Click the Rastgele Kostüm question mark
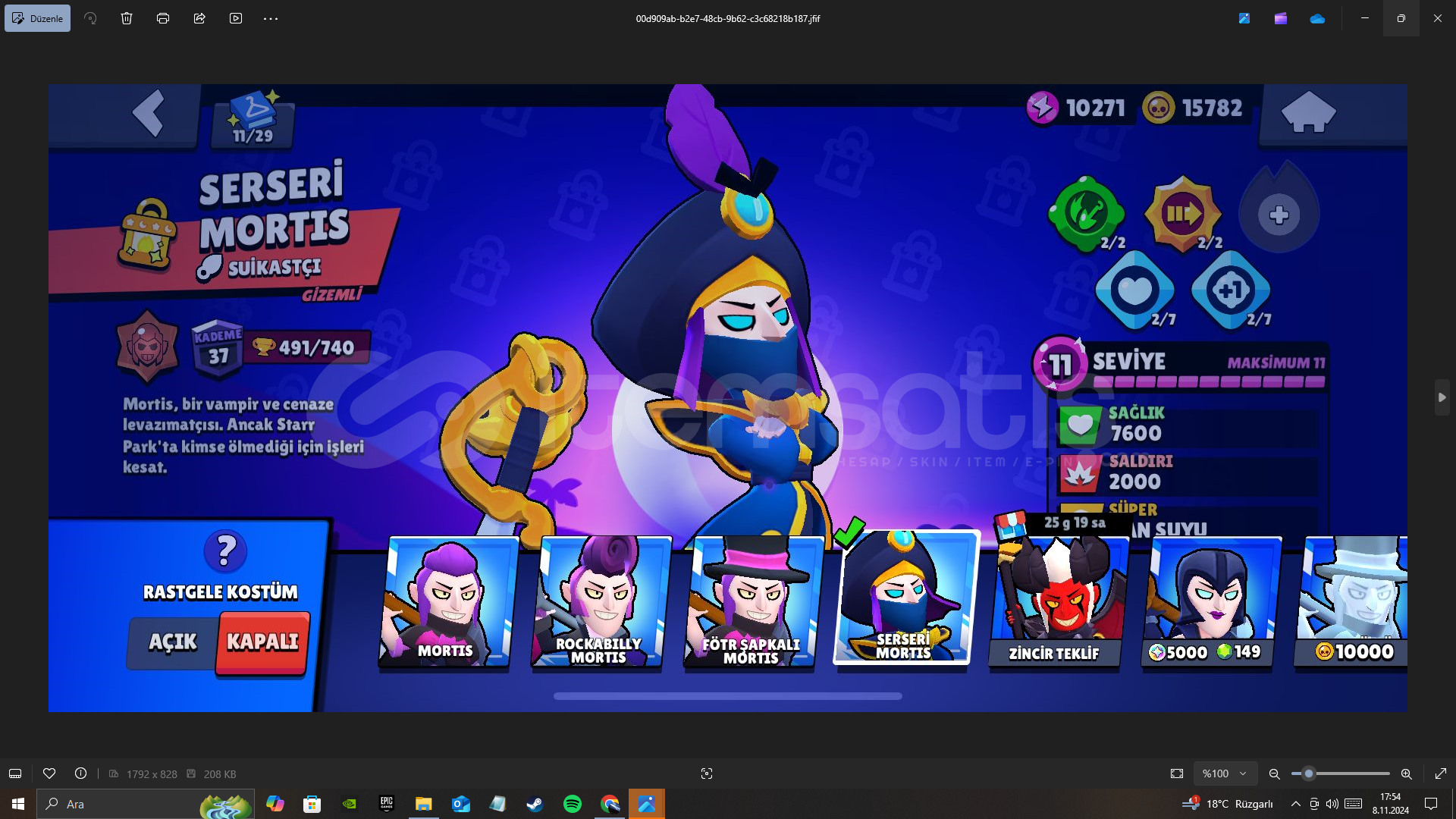This screenshot has width=1456, height=819. click(x=225, y=551)
